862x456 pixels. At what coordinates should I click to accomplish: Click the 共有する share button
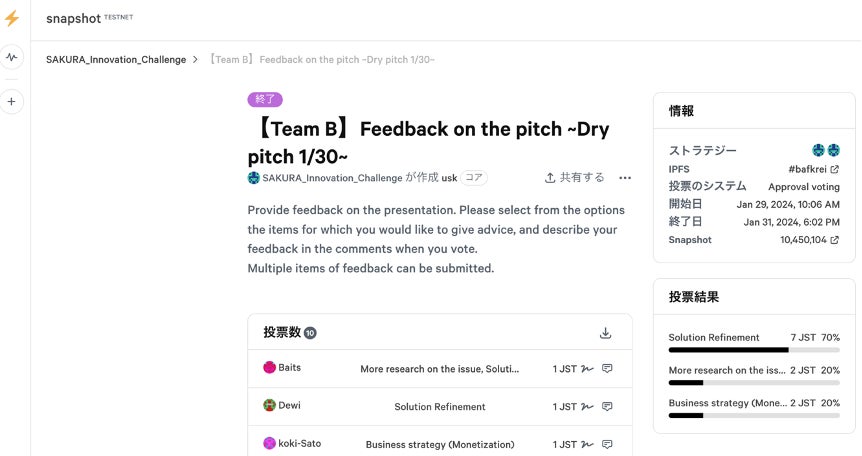pos(575,178)
